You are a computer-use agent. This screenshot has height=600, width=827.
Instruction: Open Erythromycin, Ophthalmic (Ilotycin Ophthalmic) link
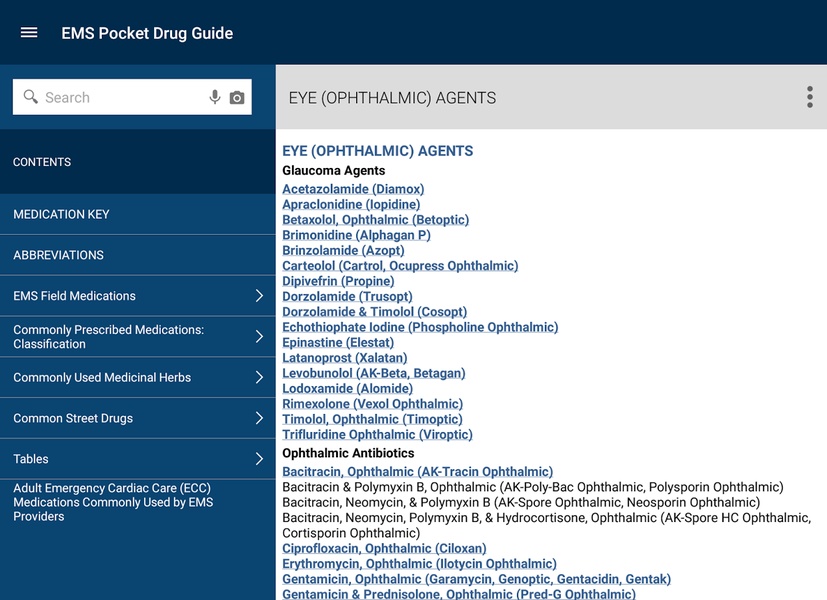pyautogui.click(x=419, y=564)
